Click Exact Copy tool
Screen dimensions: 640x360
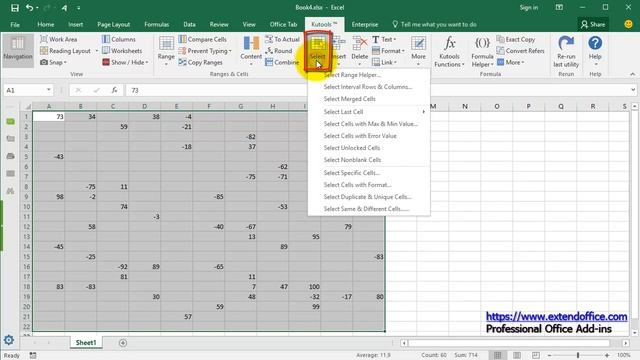click(x=516, y=39)
